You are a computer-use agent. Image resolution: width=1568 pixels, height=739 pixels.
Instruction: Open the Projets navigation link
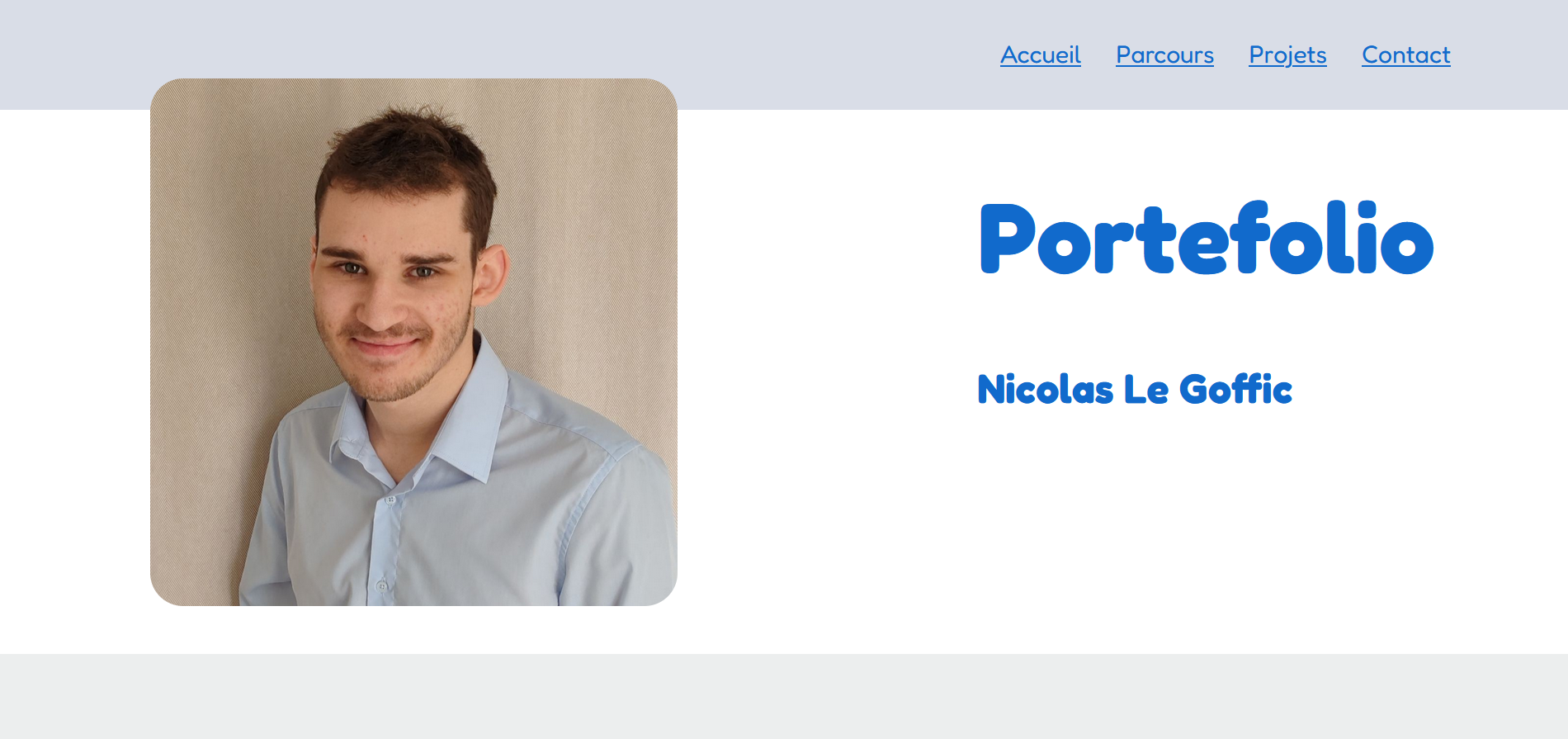1287,54
